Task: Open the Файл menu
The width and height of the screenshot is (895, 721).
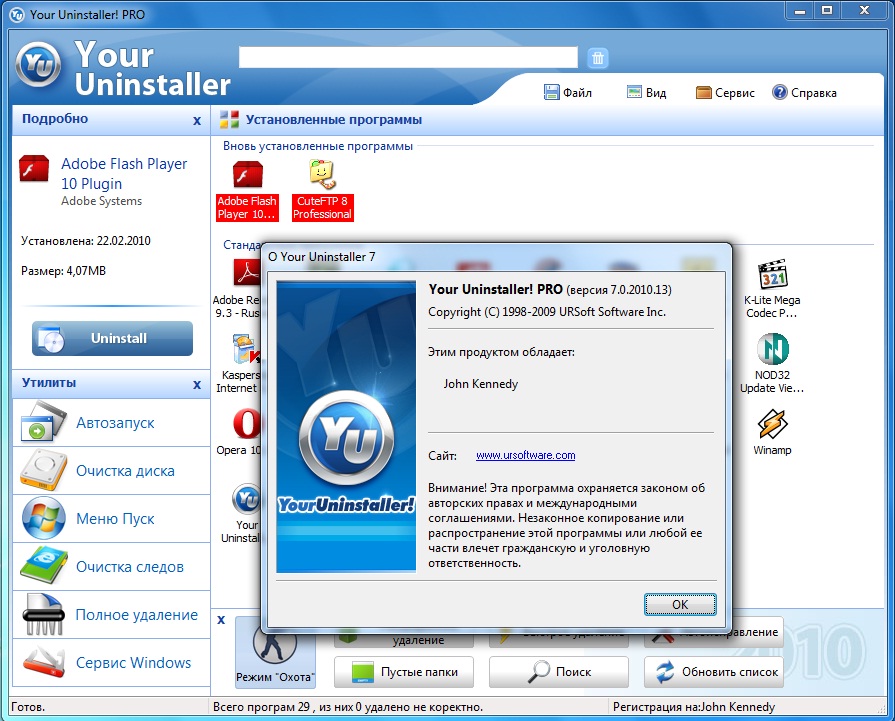Action: [567, 93]
